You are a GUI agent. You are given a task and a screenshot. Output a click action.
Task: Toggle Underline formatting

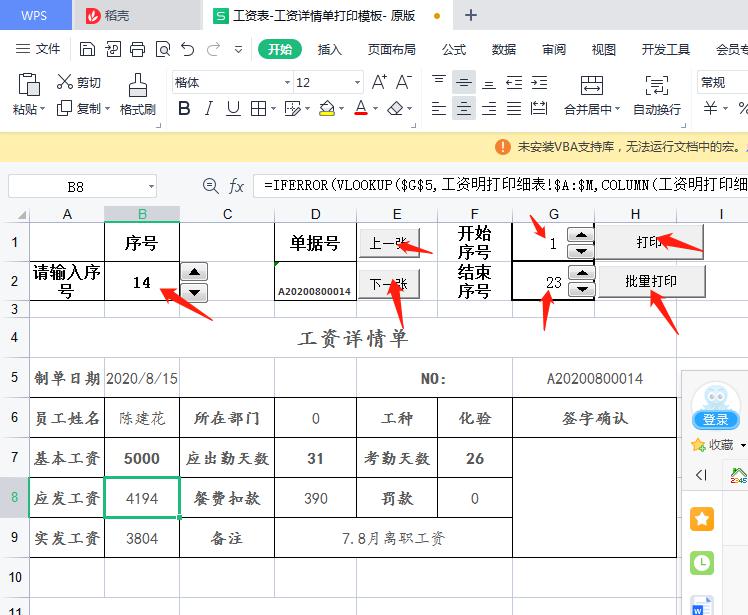[233, 109]
